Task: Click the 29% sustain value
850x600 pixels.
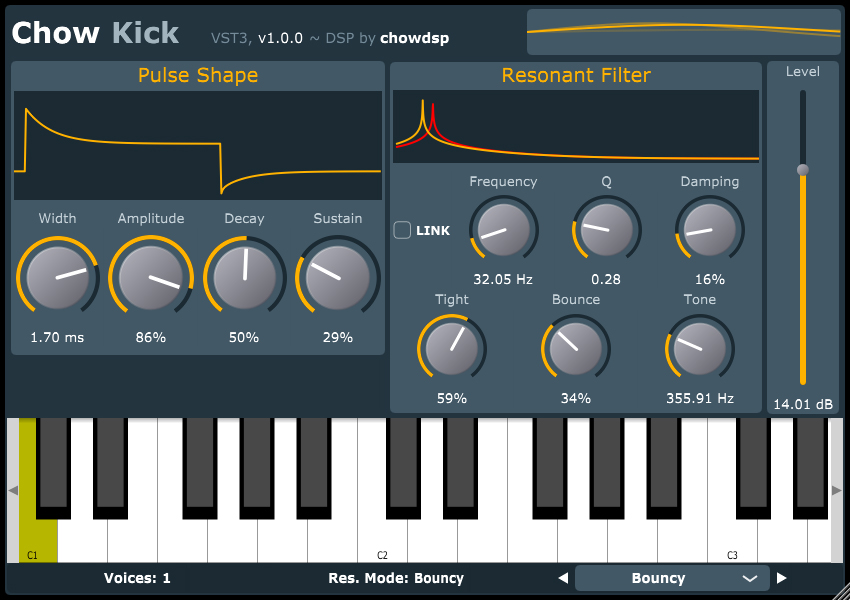Action: (338, 338)
